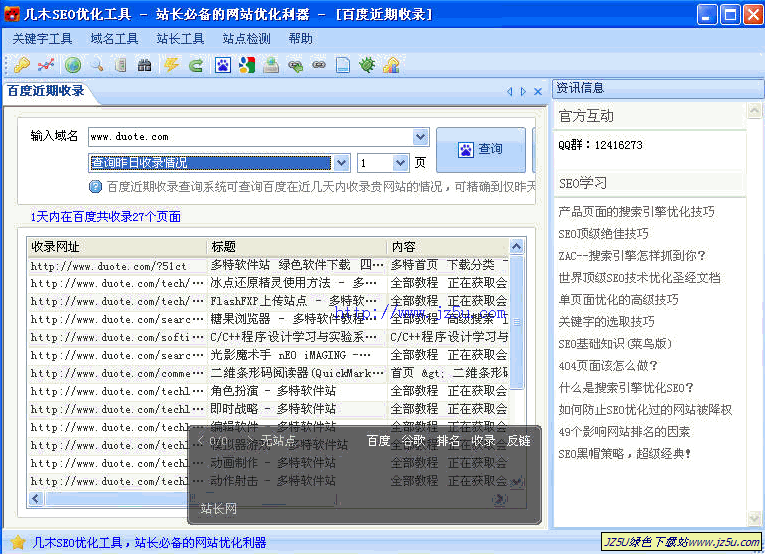
Task: Click the green globe toolbar icon
Action: pos(73,65)
